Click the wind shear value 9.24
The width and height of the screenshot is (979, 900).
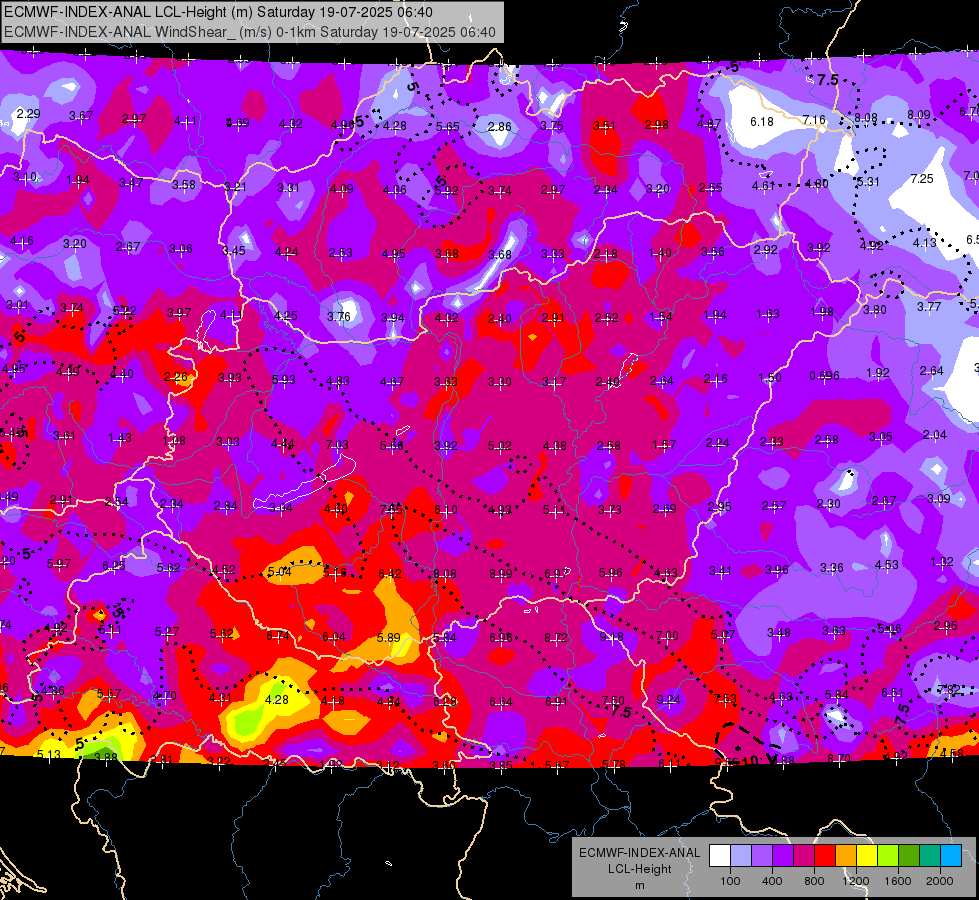[668, 700]
